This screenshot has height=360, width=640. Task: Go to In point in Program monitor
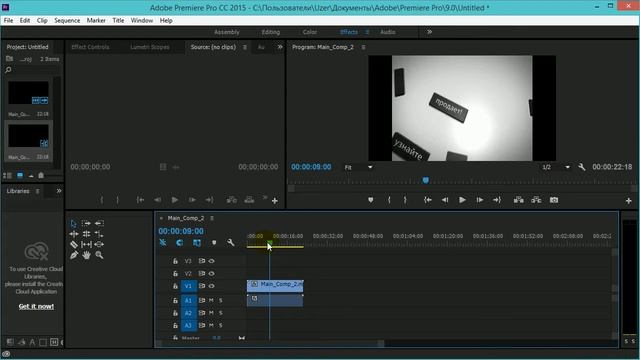coord(427,200)
